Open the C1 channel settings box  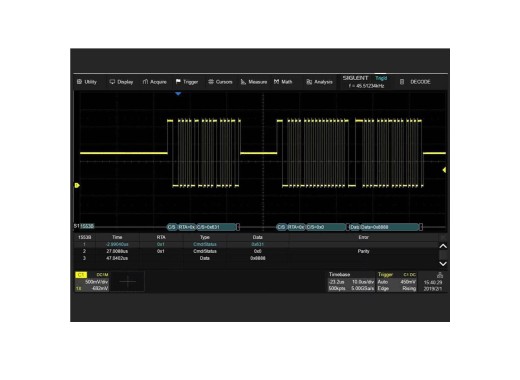(x=92, y=282)
